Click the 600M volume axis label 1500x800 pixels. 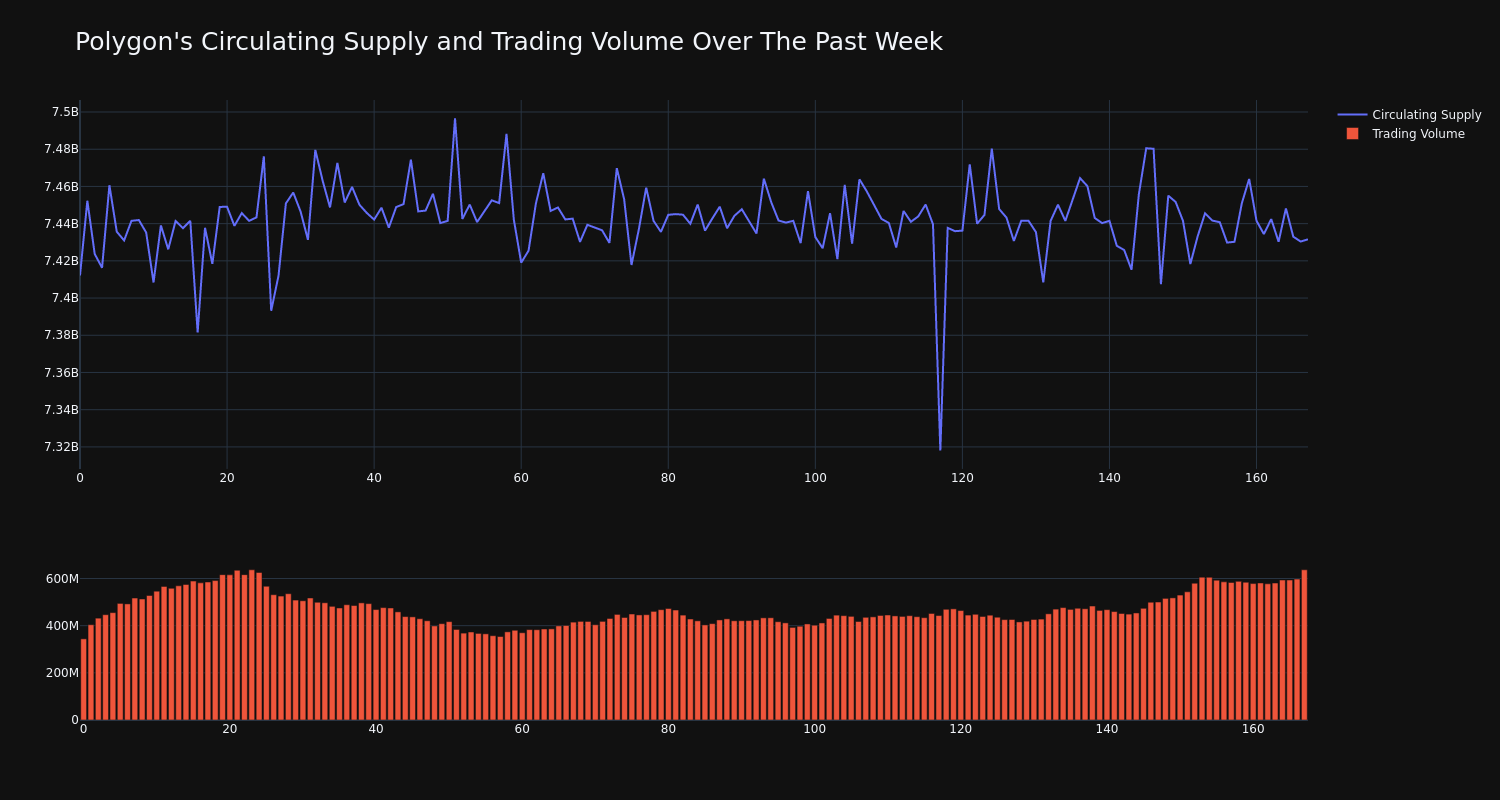click(x=62, y=579)
